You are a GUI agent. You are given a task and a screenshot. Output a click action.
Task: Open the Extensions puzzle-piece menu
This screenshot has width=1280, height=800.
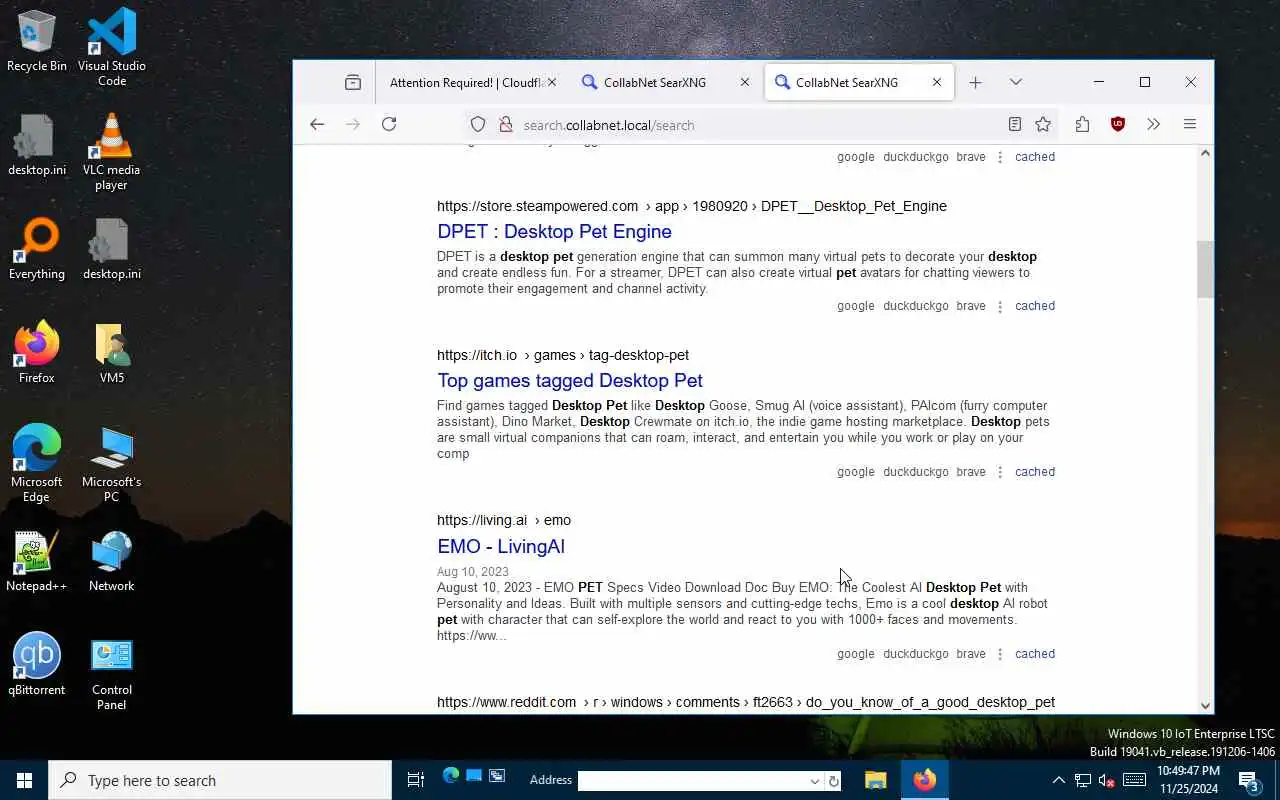coord(1082,124)
